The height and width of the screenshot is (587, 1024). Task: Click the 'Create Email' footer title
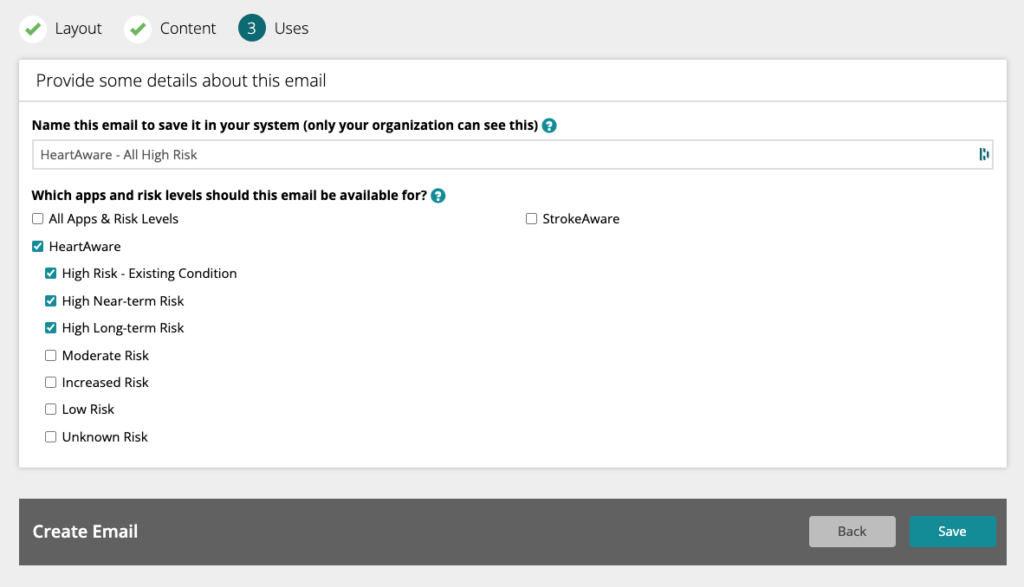tap(85, 531)
